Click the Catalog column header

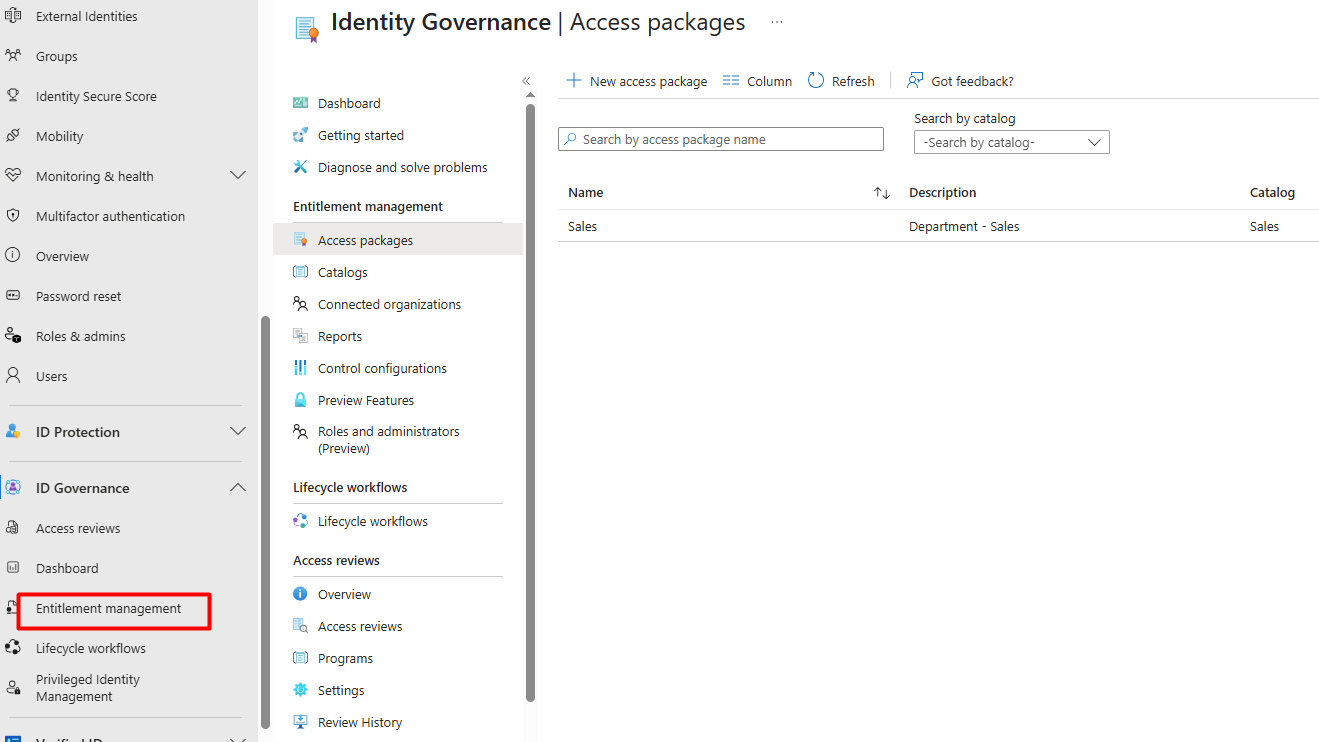pyautogui.click(x=1272, y=192)
